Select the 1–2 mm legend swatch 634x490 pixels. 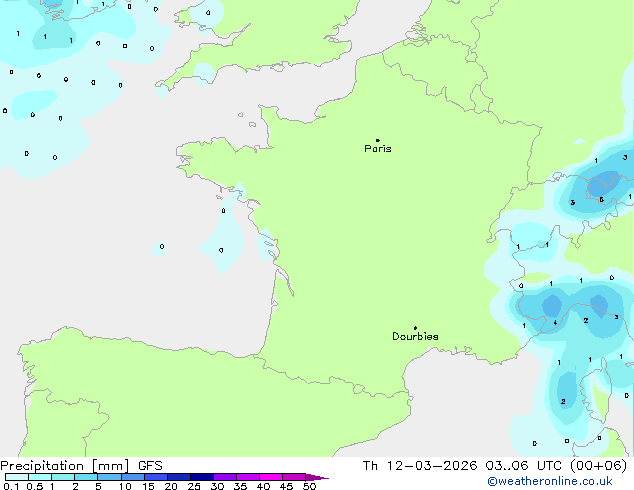(63, 477)
